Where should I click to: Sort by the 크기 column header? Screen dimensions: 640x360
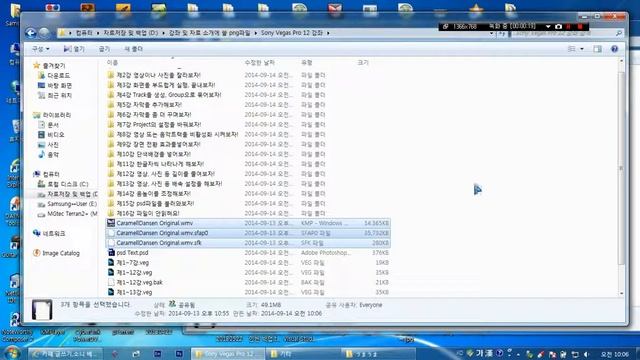point(363,62)
